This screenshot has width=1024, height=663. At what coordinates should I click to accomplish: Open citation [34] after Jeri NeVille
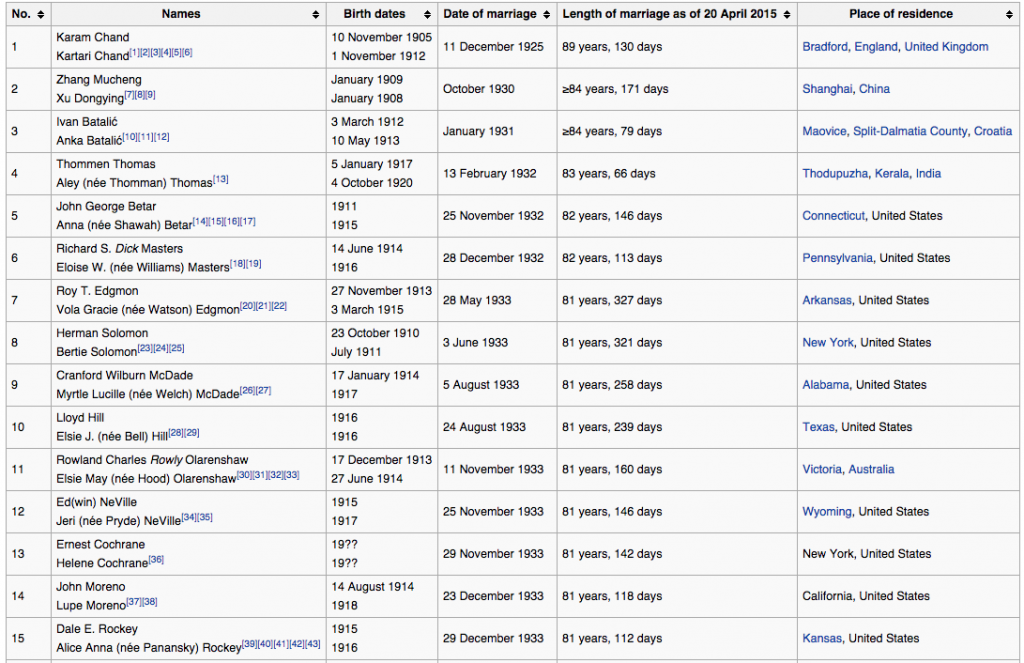pos(189,517)
